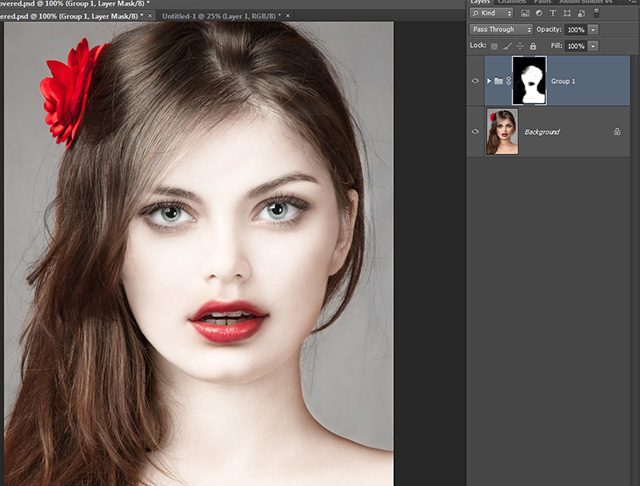Select the Group 1 layer mask thumbnail
Viewport: 640px width, 486px height.
point(529,81)
